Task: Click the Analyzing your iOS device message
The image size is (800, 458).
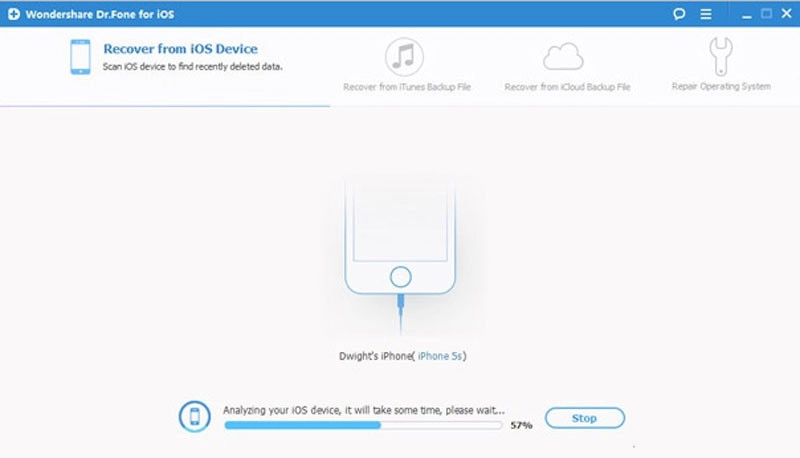Action: [x=364, y=410]
